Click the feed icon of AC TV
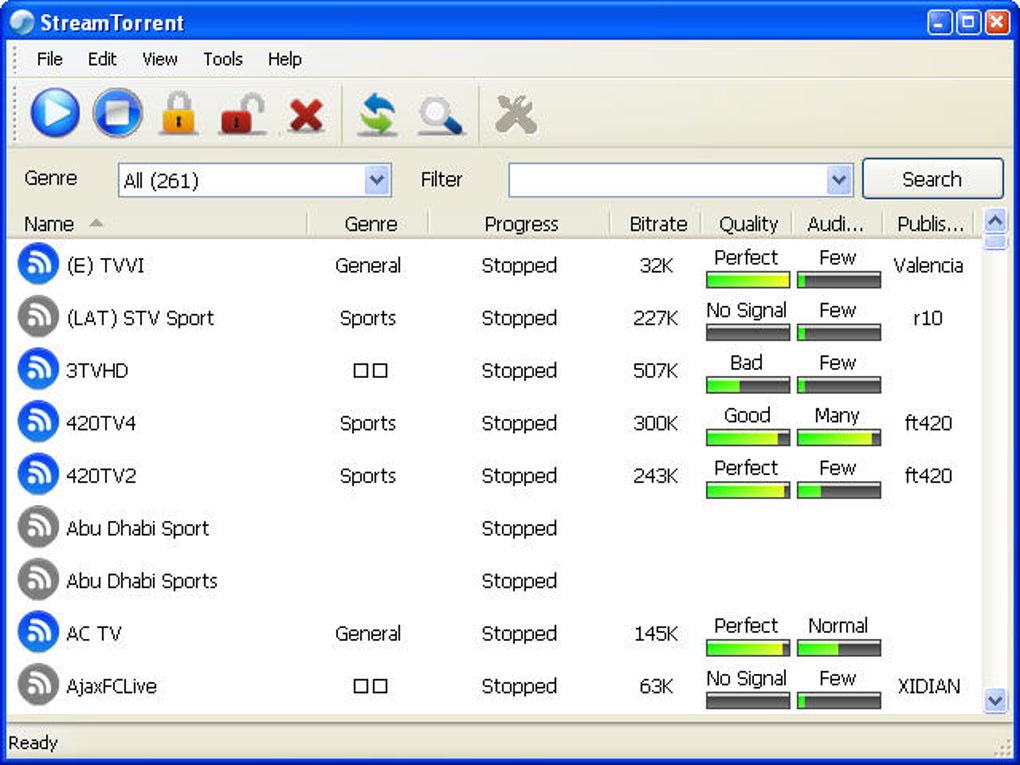Image resolution: width=1020 pixels, height=765 pixels. (x=38, y=632)
